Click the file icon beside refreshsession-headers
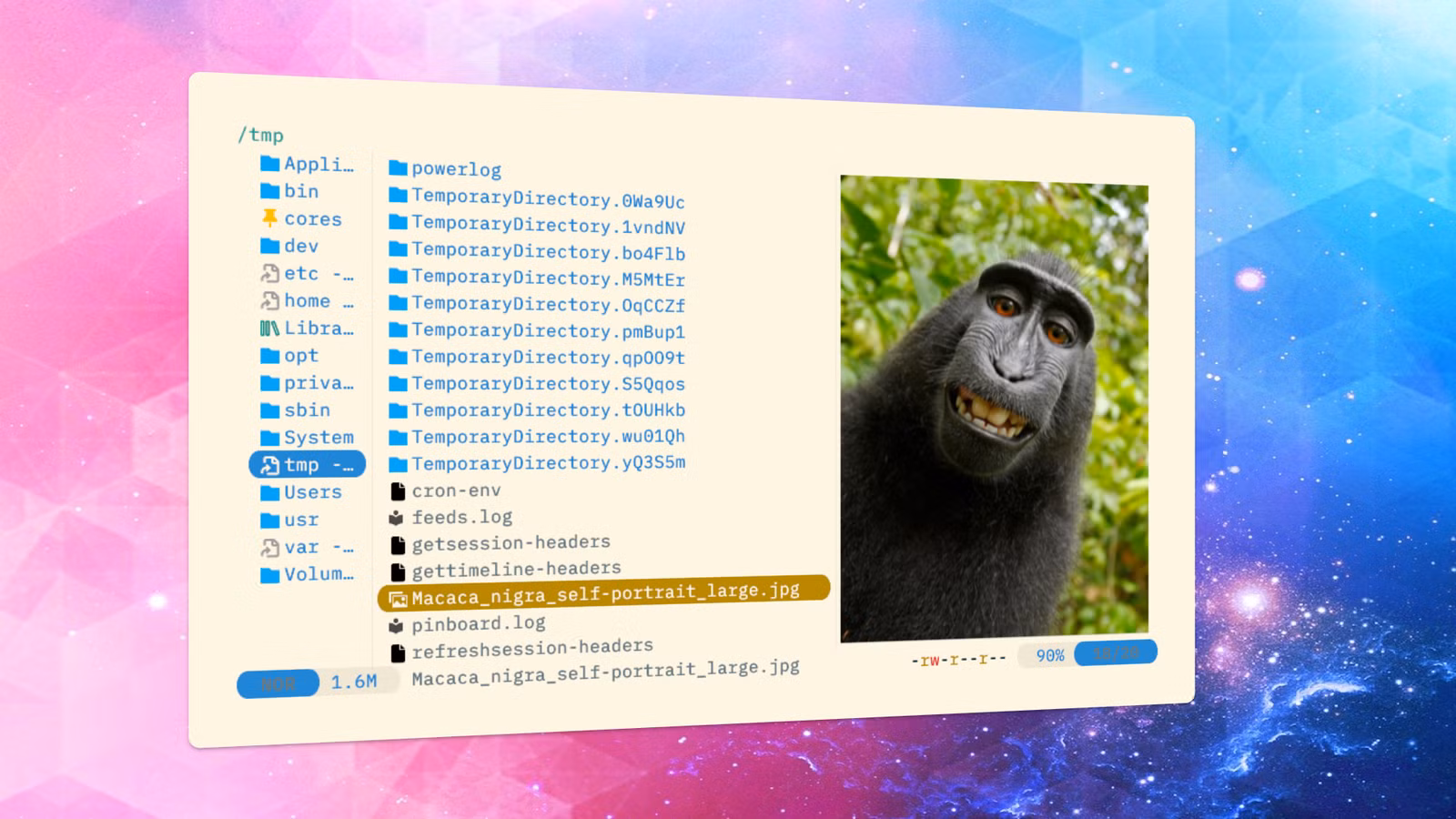 pyautogui.click(x=398, y=653)
